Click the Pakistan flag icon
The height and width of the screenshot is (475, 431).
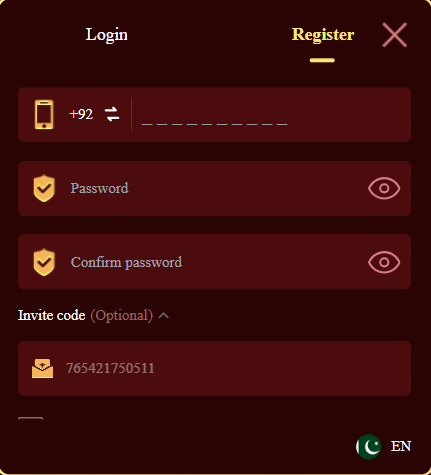coord(368,446)
